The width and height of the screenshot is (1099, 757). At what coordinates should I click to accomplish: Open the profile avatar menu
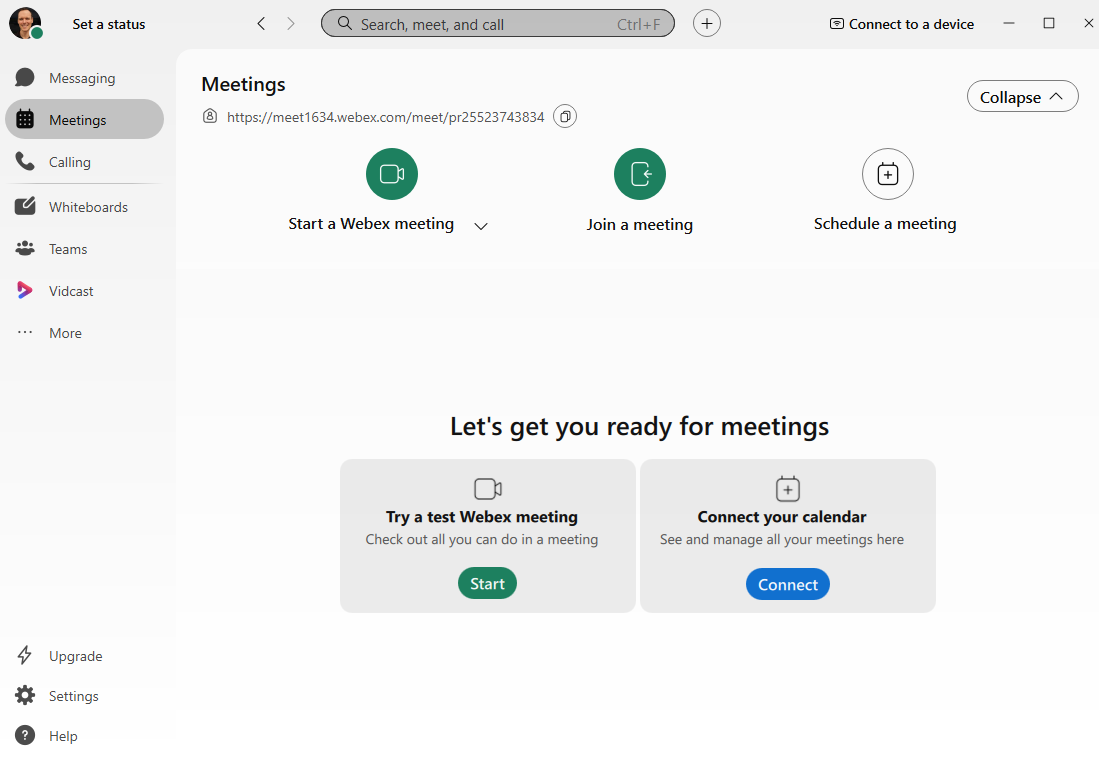[x=25, y=22]
